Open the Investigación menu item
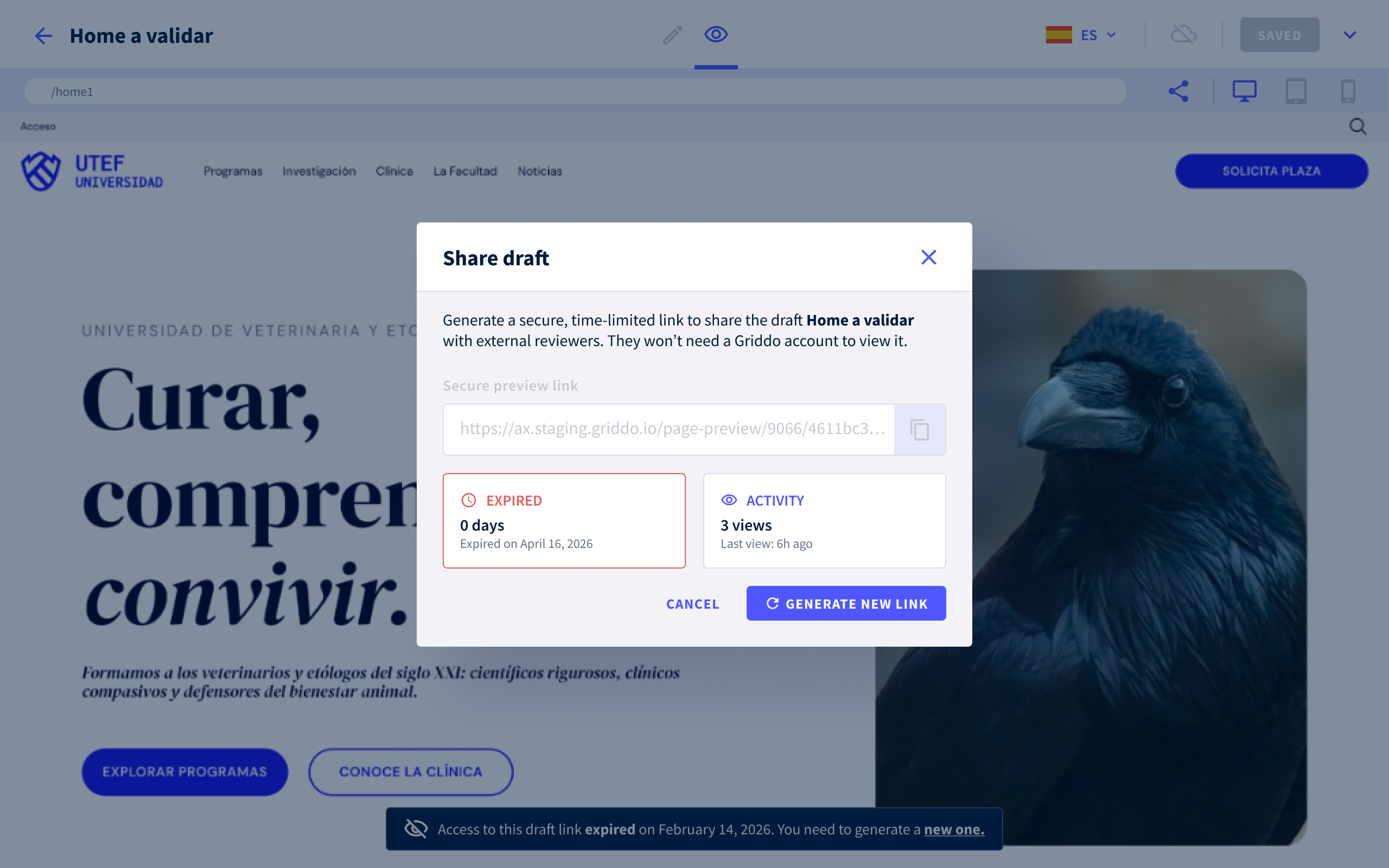The width and height of the screenshot is (1389, 868). [318, 171]
